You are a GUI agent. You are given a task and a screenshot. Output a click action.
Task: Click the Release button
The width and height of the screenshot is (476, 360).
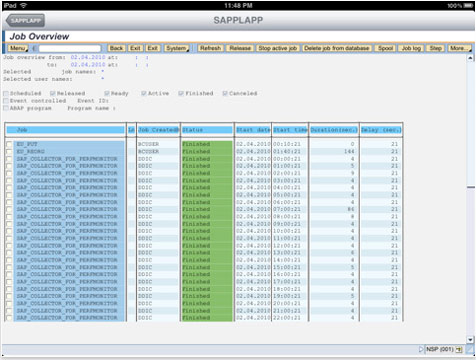point(240,48)
